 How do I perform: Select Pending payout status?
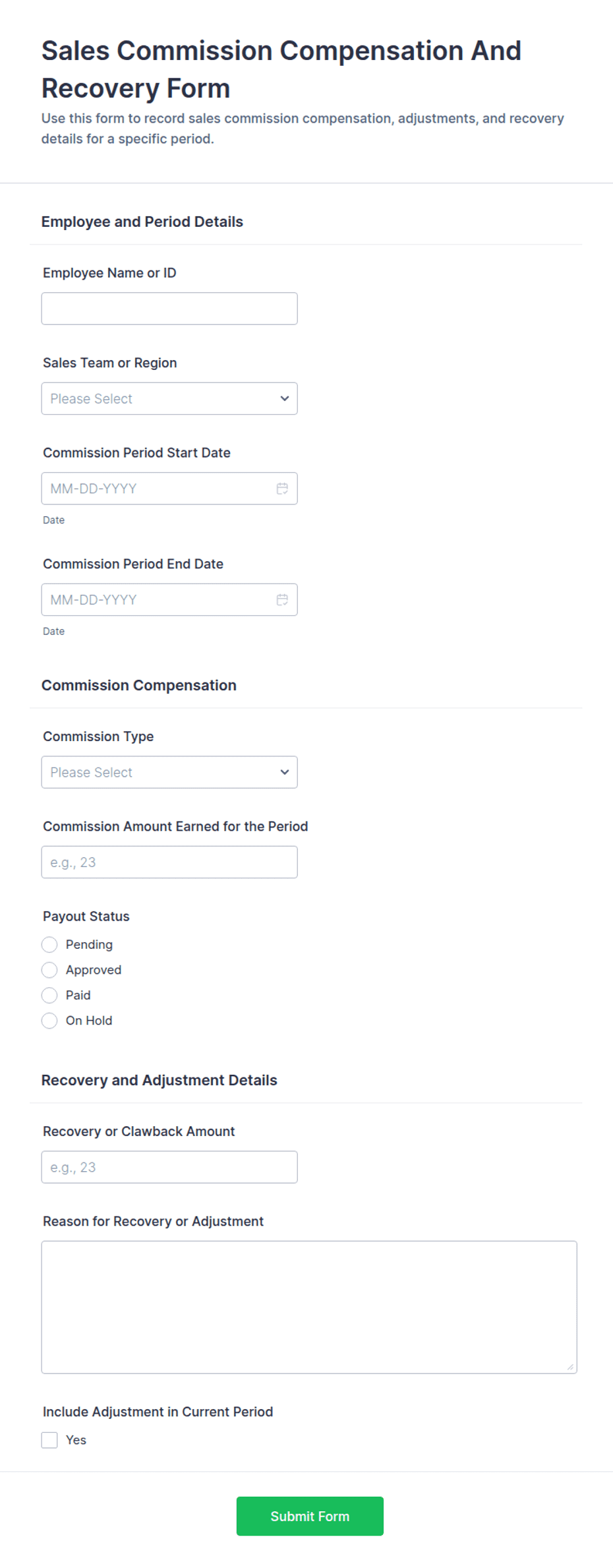[49, 945]
